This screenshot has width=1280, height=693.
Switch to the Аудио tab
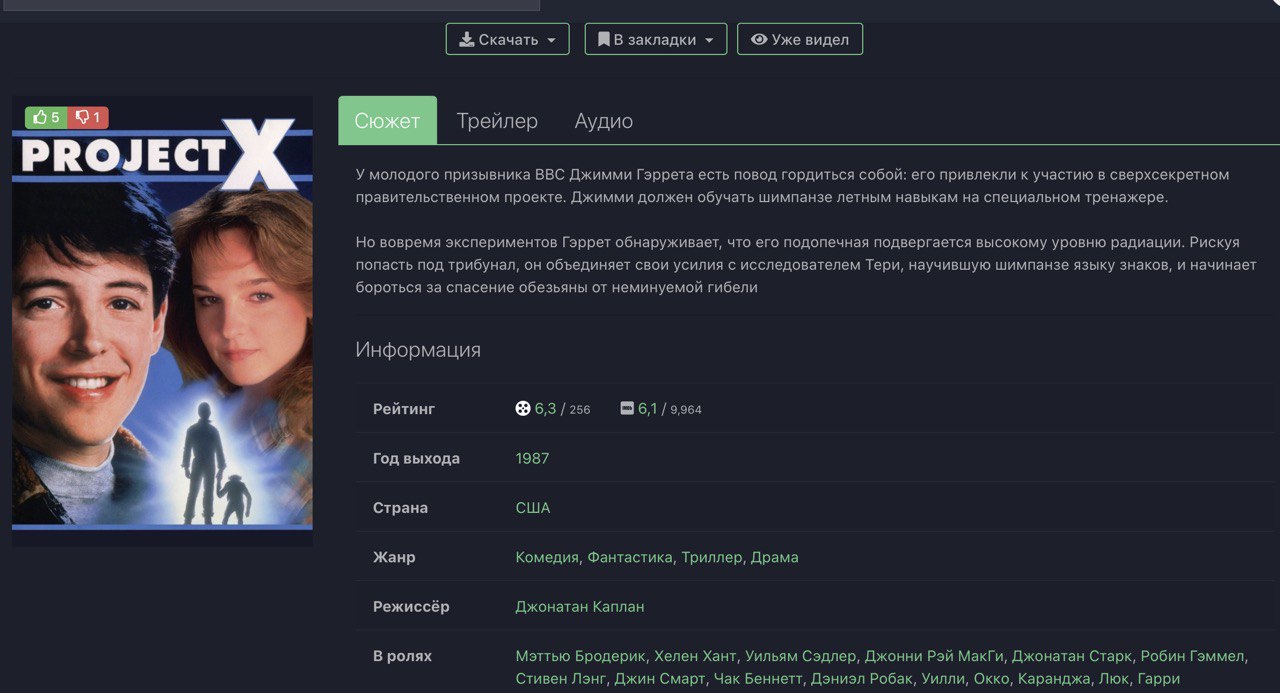[x=603, y=121]
